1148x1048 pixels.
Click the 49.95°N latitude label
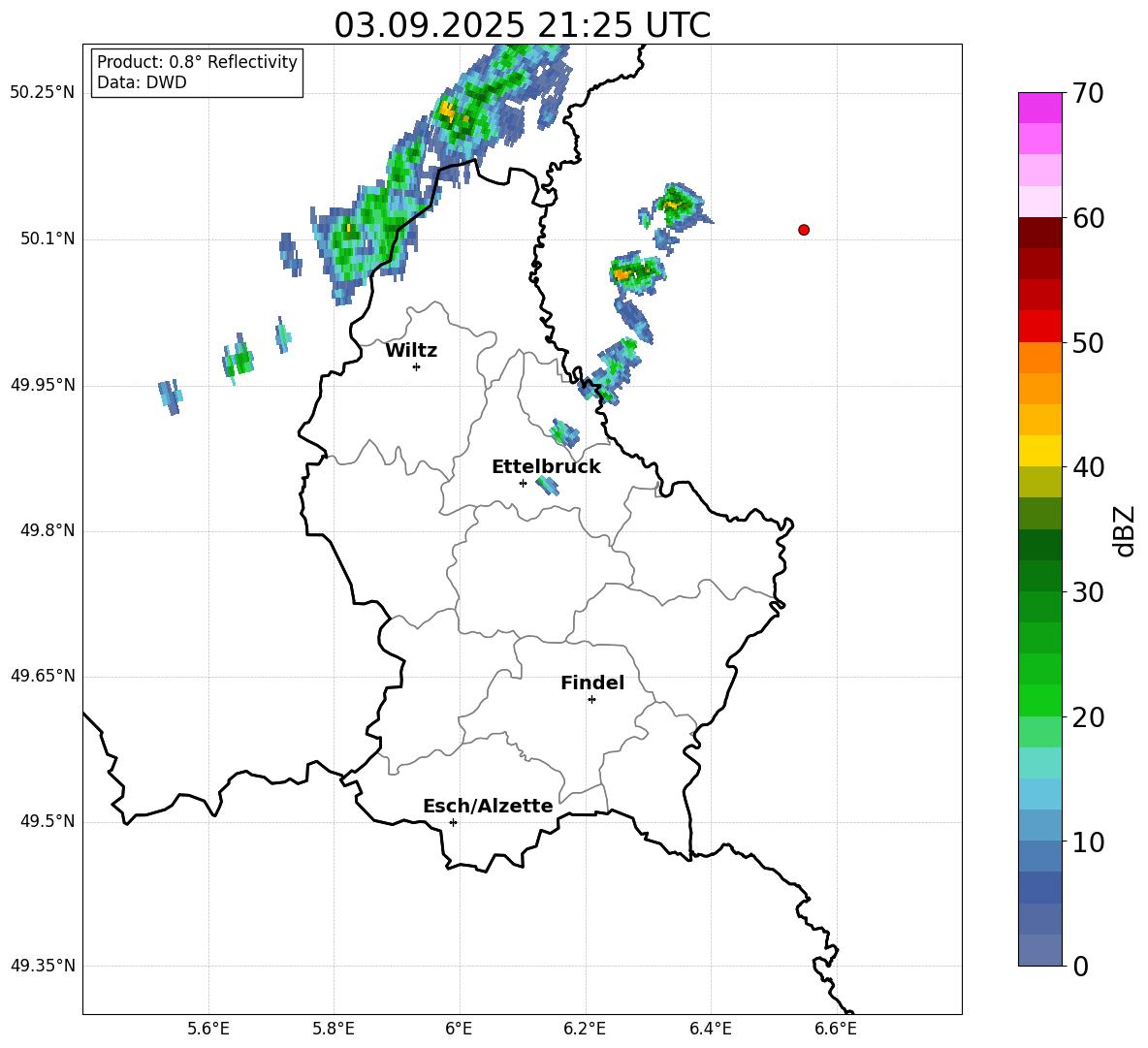[x=43, y=384]
